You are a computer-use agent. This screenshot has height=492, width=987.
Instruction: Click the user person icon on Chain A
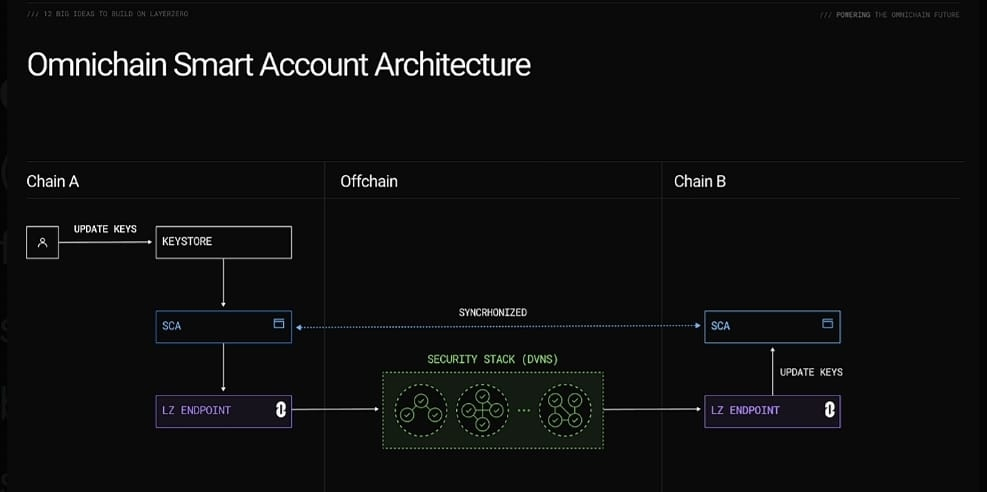pos(42,242)
